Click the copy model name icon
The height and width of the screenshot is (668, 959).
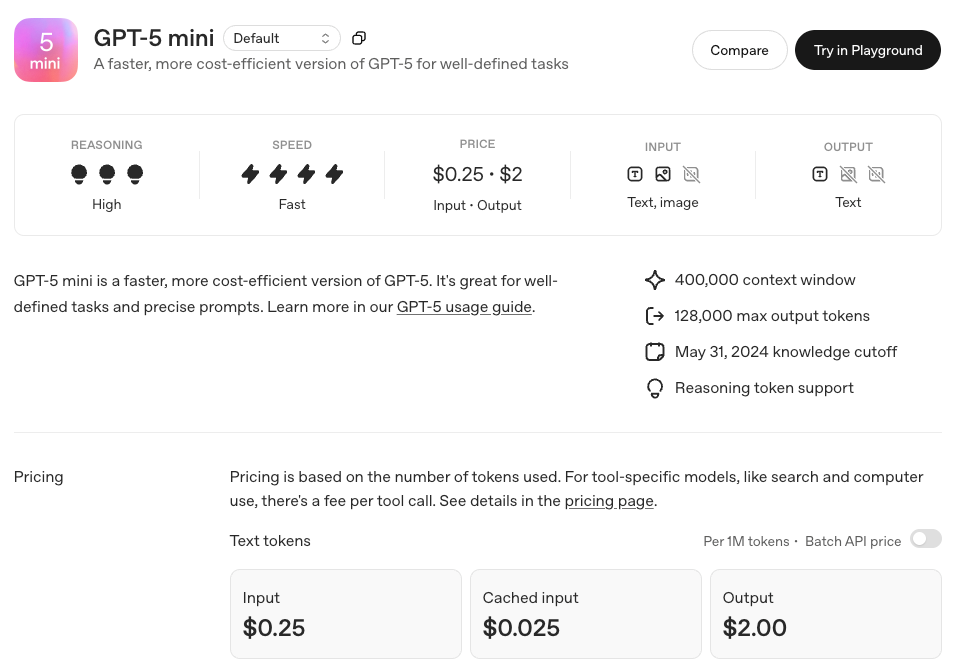pyautogui.click(x=359, y=38)
